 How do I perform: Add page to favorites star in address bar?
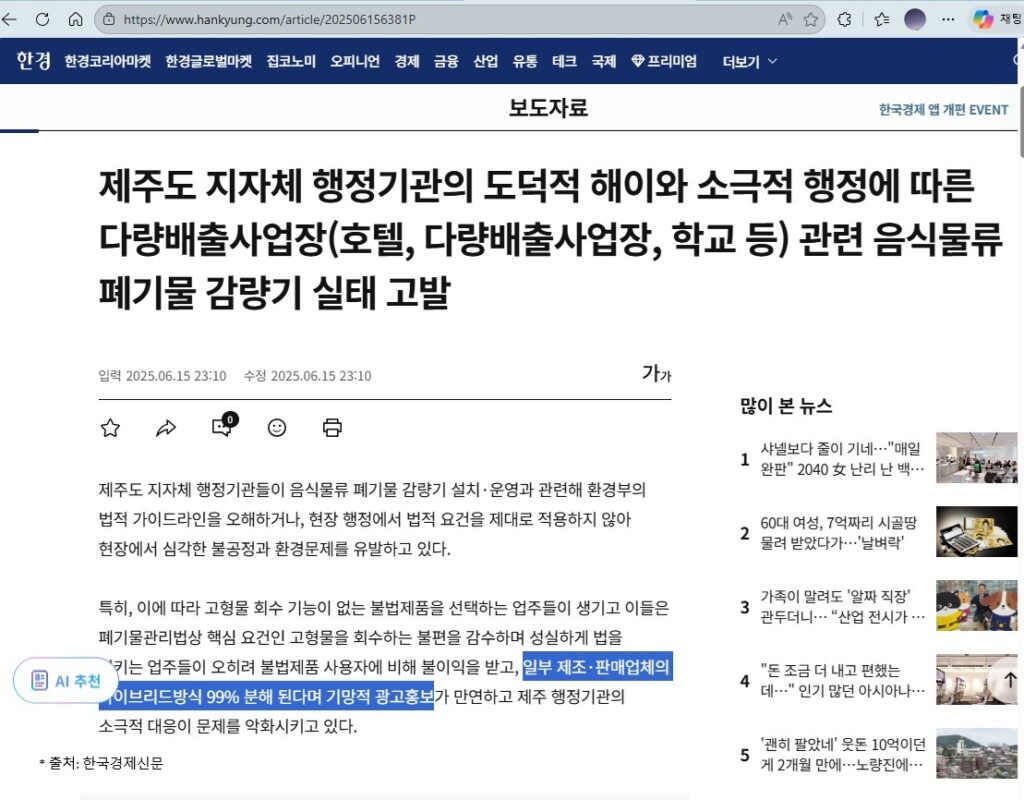pos(810,20)
